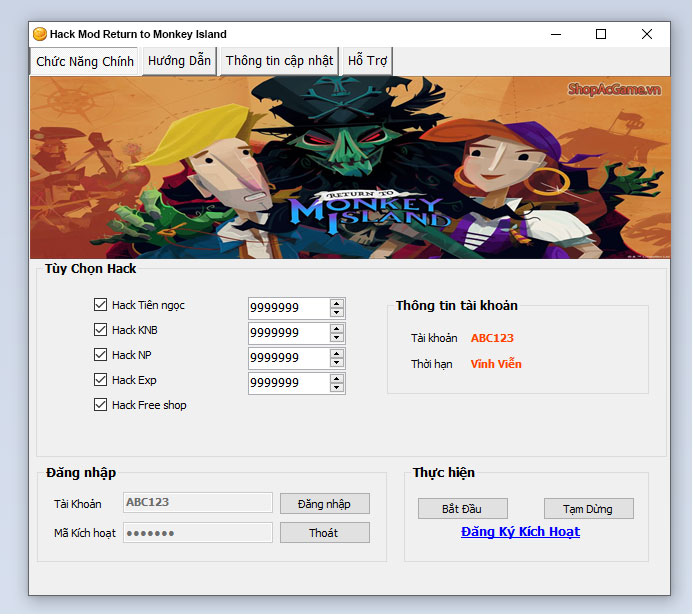Close the Hack Mod window
693x616 pixels.
point(647,34)
